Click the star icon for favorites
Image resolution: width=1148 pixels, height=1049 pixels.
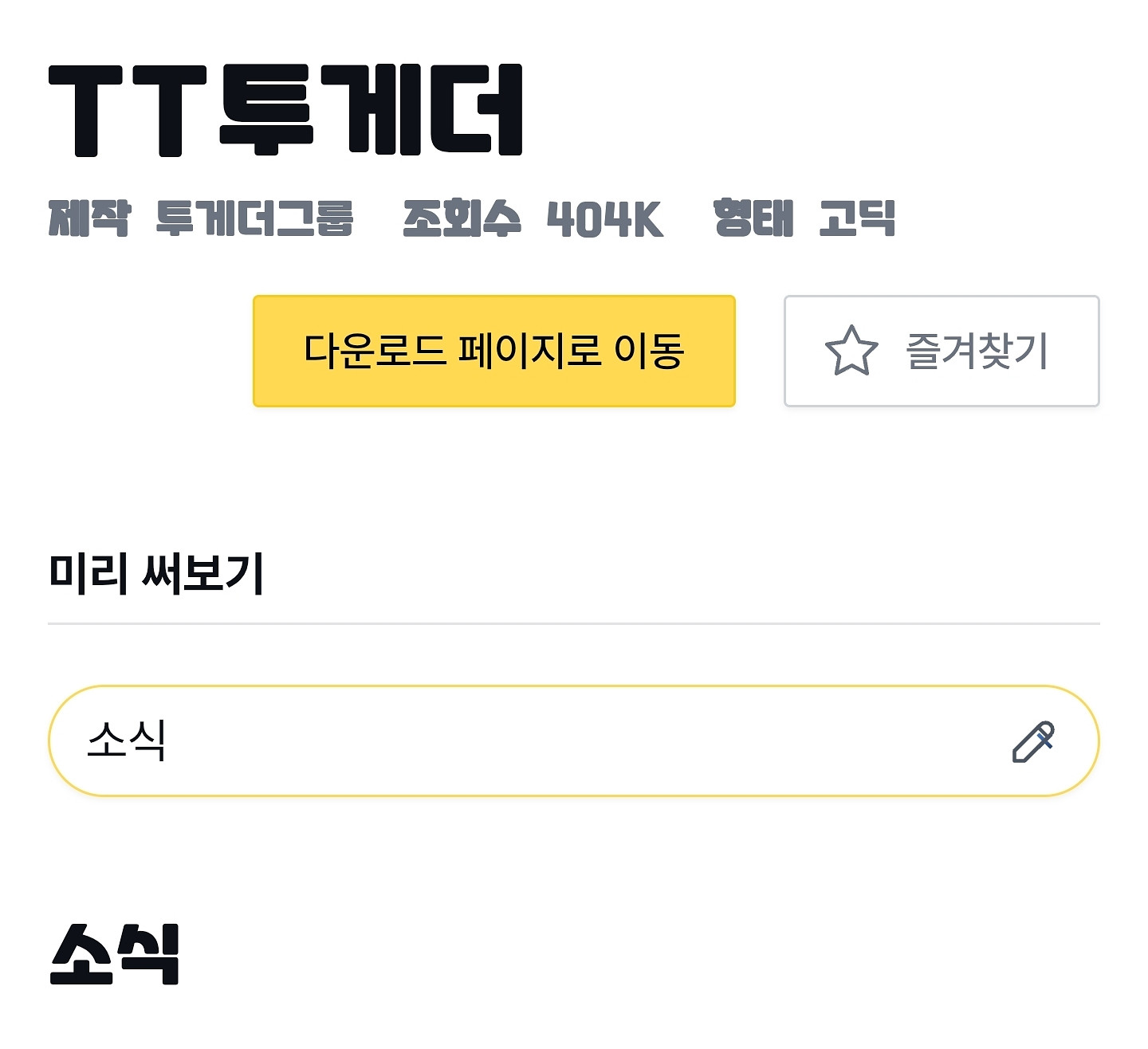pos(851,351)
